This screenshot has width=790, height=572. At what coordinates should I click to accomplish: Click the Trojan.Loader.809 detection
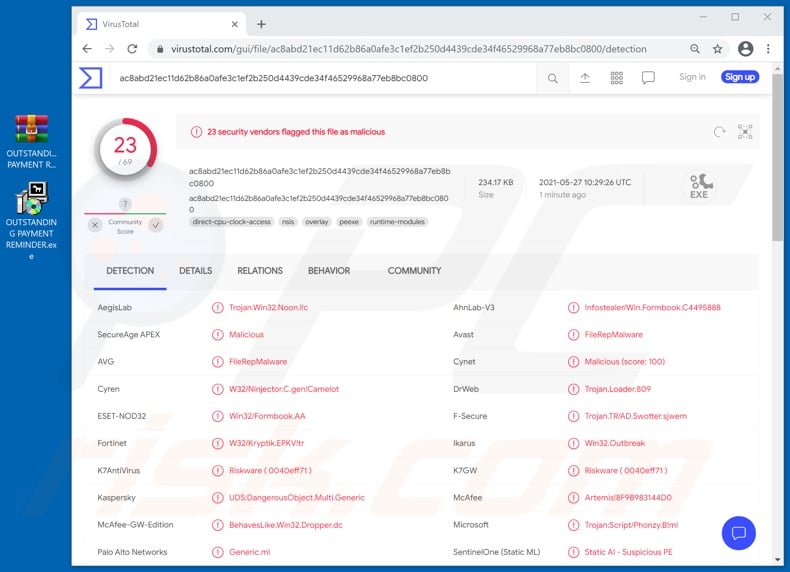point(618,389)
